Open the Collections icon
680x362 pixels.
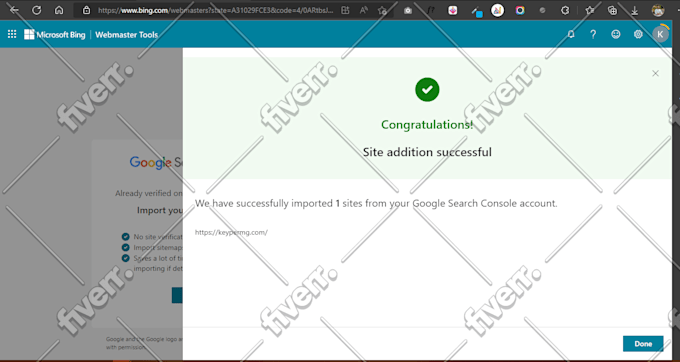click(x=612, y=10)
